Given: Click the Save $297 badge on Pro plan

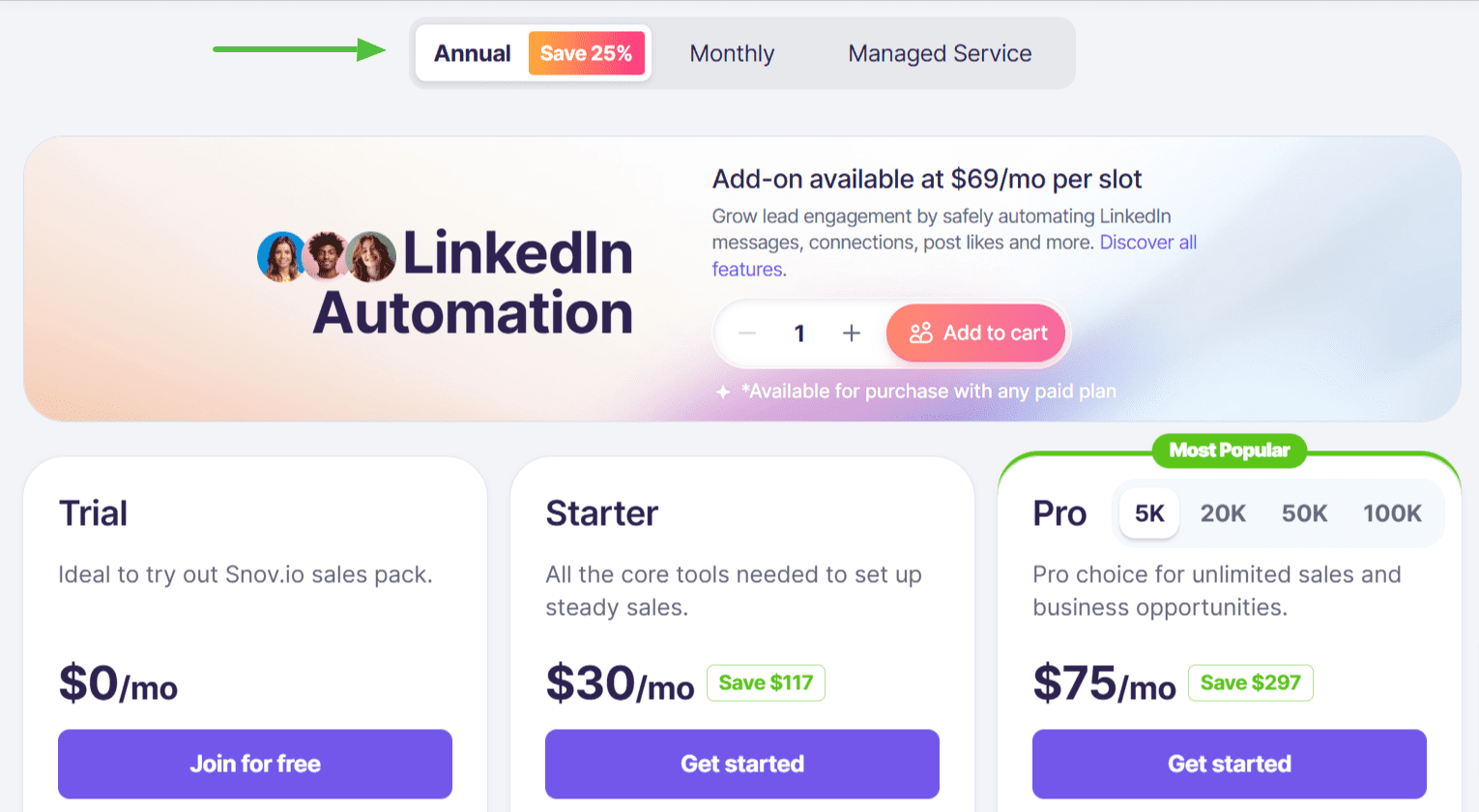Looking at the screenshot, I should 1250,682.
